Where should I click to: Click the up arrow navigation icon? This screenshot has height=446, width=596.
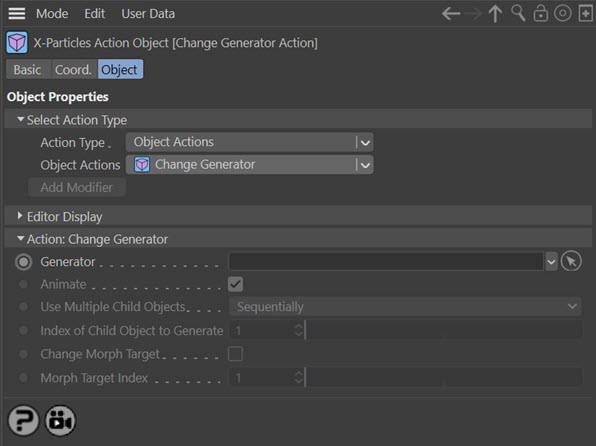495,14
